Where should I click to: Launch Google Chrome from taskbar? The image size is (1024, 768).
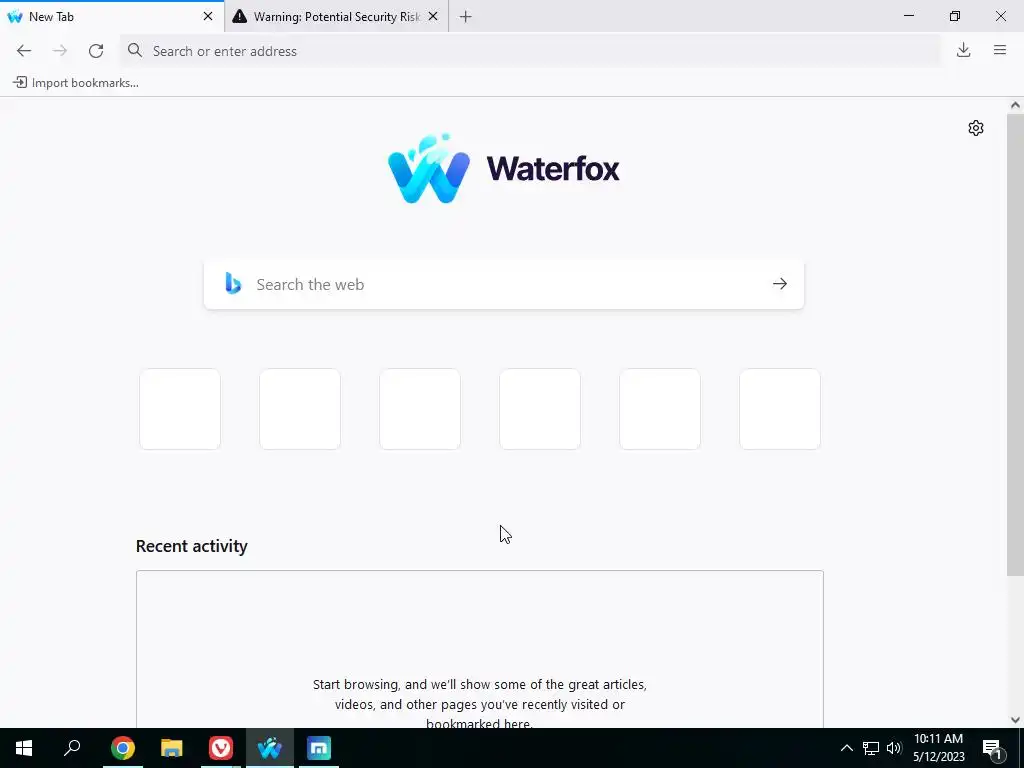pos(123,748)
